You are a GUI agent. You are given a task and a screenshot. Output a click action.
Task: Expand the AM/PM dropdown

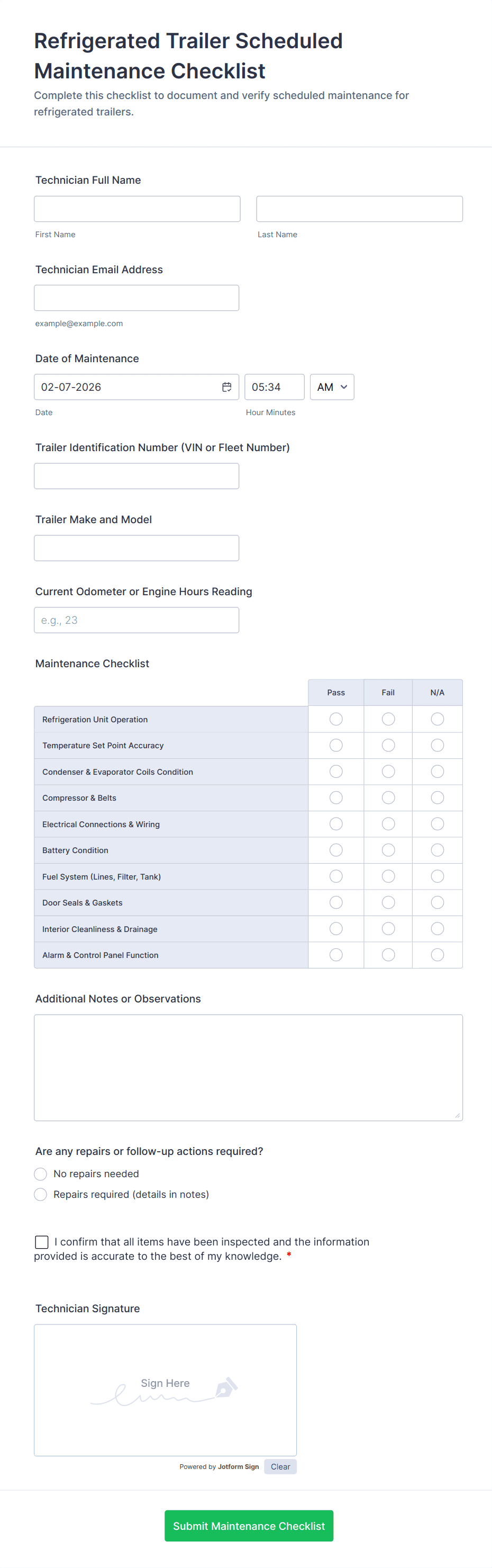332,387
